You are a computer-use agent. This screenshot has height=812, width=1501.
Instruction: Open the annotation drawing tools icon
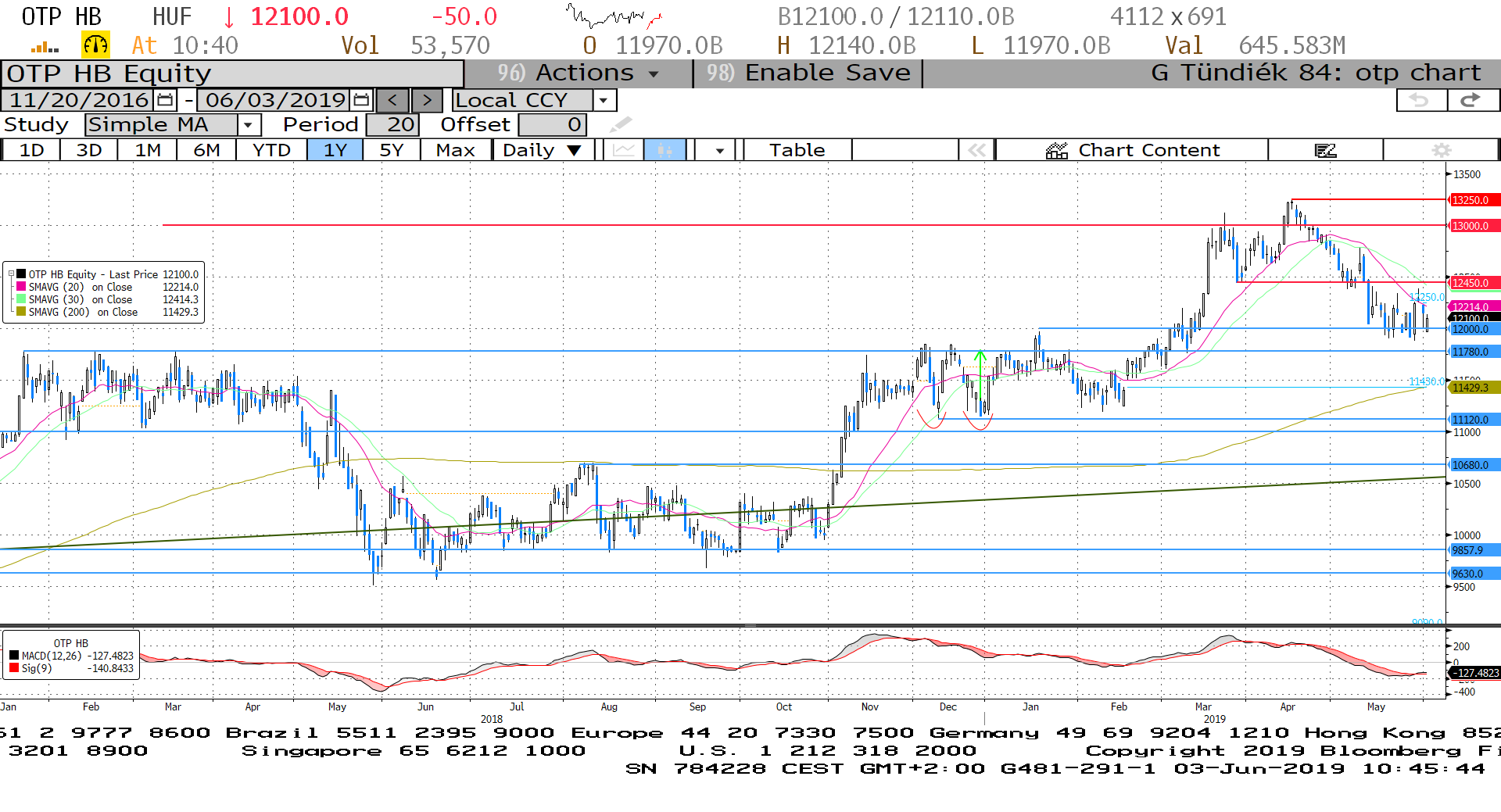[x=1325, y=150]
